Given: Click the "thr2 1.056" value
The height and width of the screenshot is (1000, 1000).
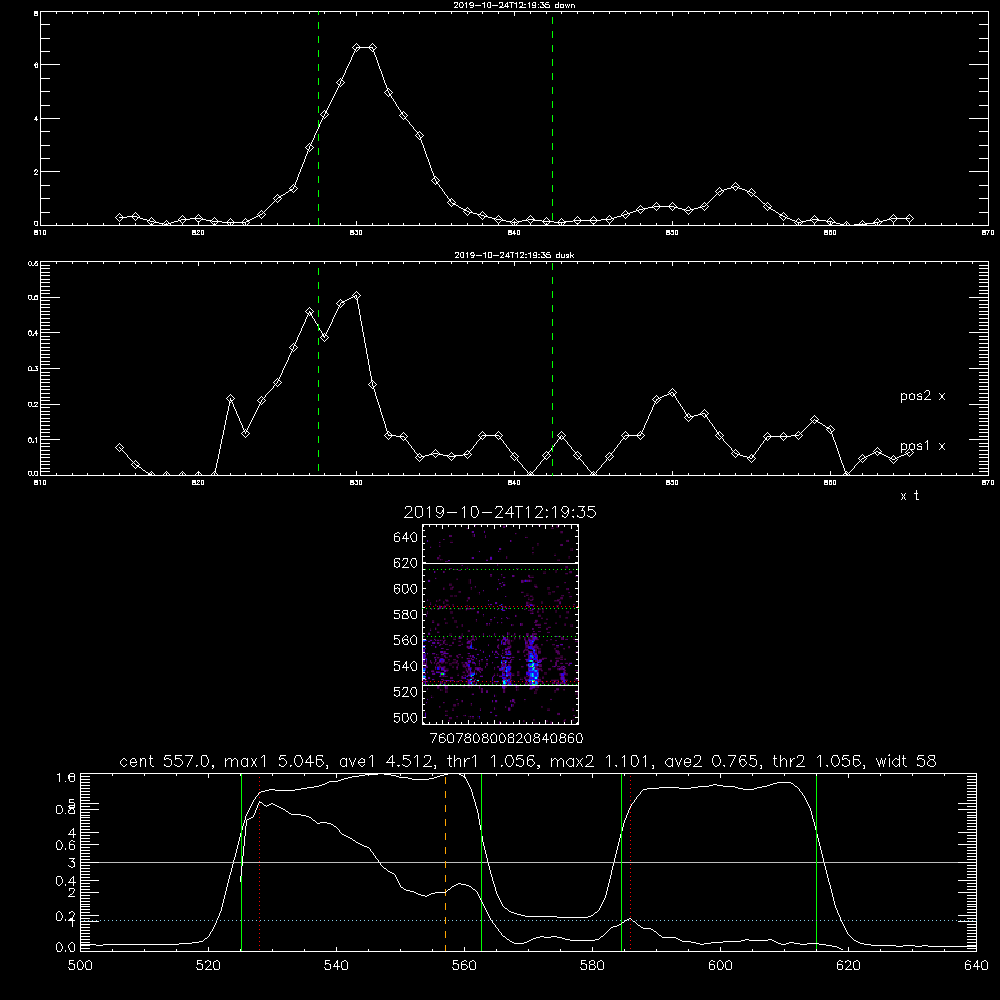Looking at the screenshot, I should [x=818, y=761].
